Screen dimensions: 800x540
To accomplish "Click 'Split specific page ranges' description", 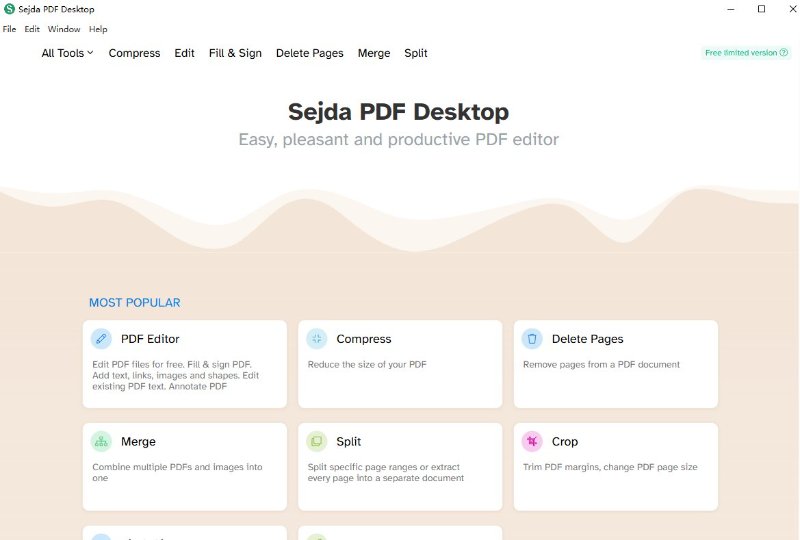I will click(x=386, y=472).
